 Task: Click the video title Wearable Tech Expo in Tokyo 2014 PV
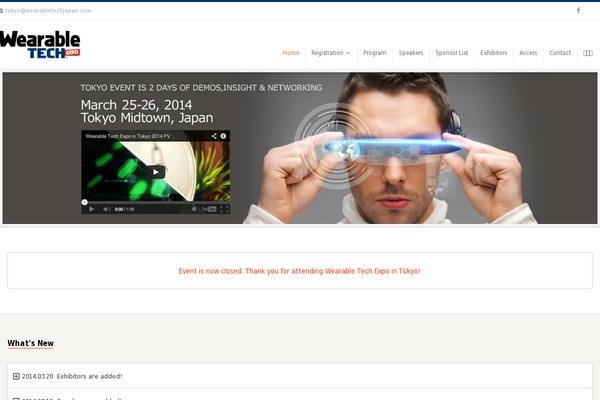click(128, 136)
